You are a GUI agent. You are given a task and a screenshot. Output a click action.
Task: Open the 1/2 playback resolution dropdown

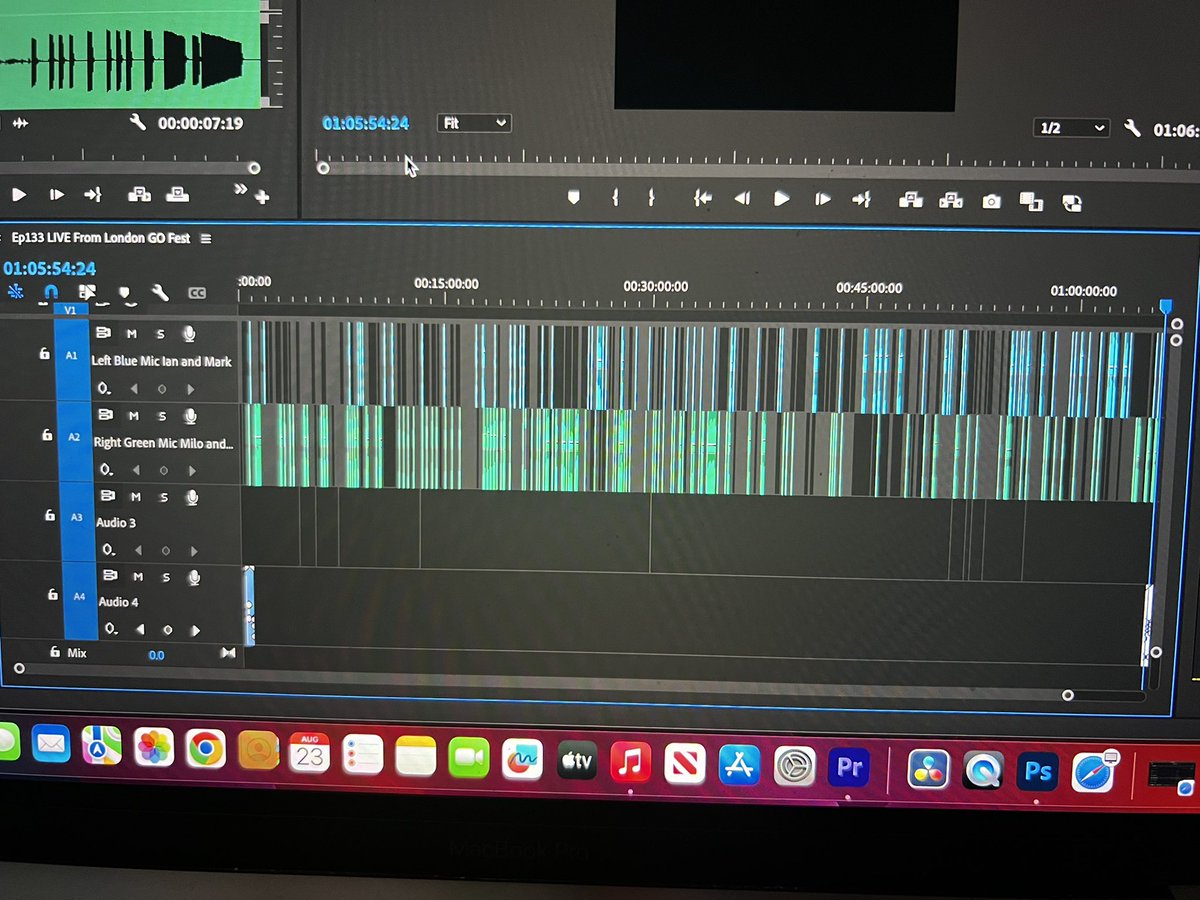point(1072,128)
